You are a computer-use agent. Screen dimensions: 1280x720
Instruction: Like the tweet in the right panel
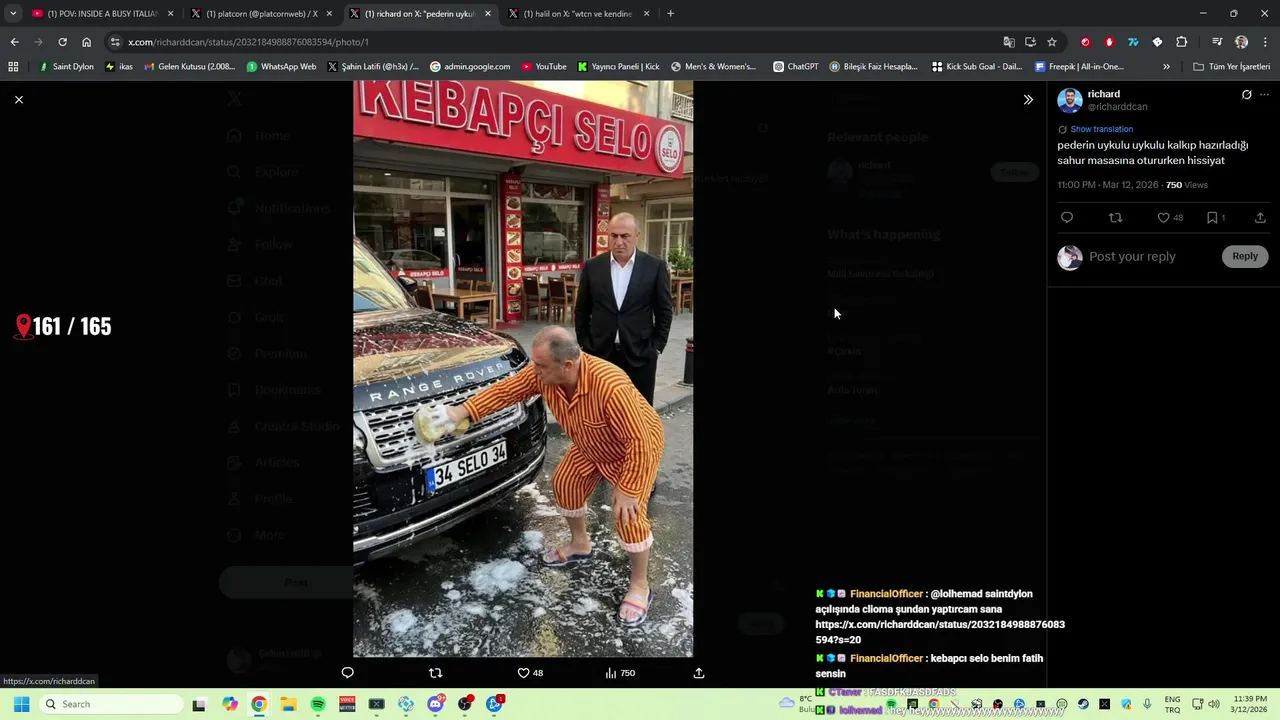click(1170, 217)
